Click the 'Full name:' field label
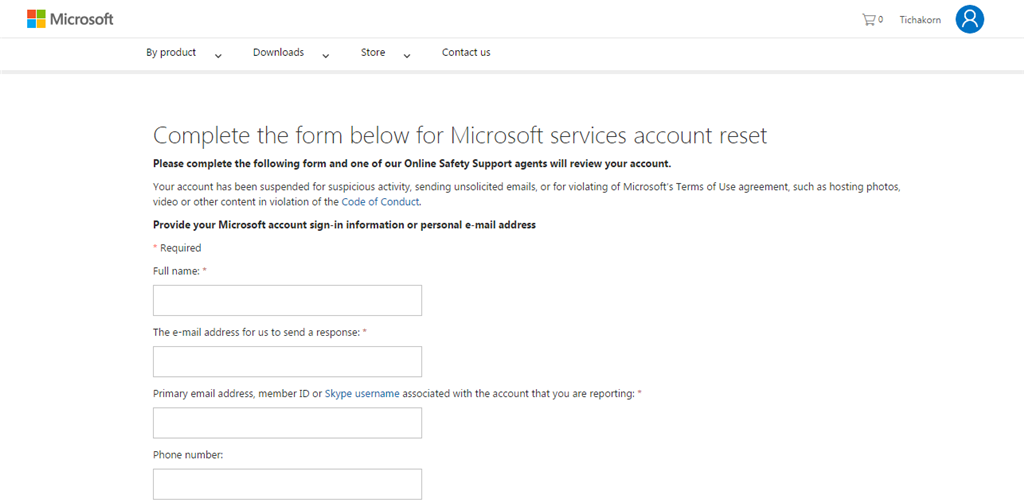The image size is (1024, 502). pyautogui.click(x=176, y=271)
